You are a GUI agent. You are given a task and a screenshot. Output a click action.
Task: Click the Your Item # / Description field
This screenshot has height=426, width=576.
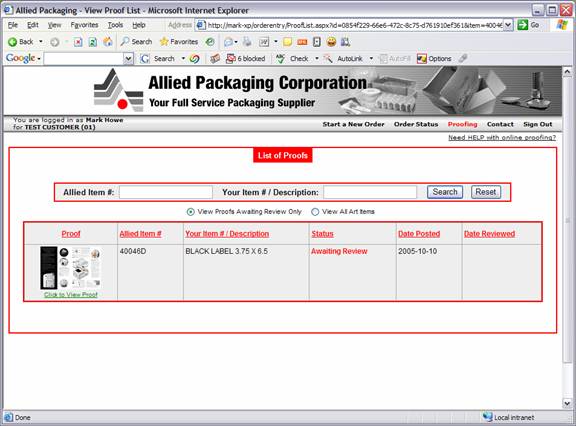click(x=370, y=192)
